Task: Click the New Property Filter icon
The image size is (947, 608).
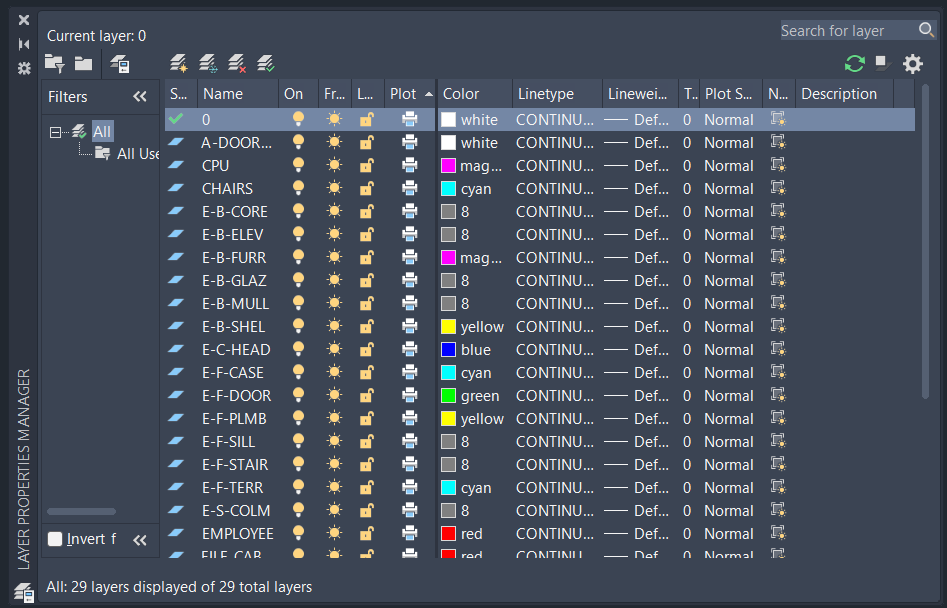Action: [x=55, y=63]
